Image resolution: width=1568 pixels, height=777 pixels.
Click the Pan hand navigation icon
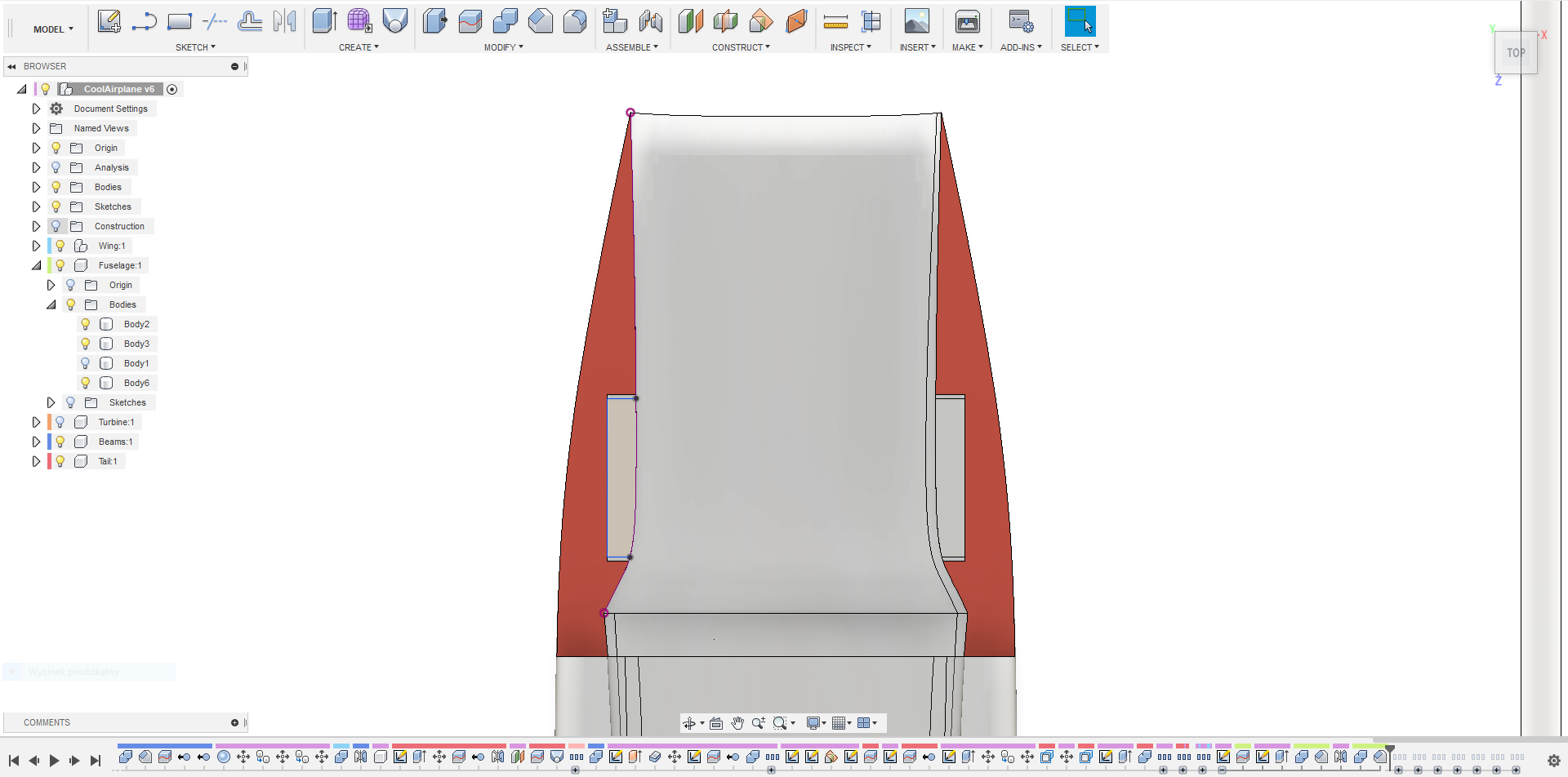coord(737,723)
